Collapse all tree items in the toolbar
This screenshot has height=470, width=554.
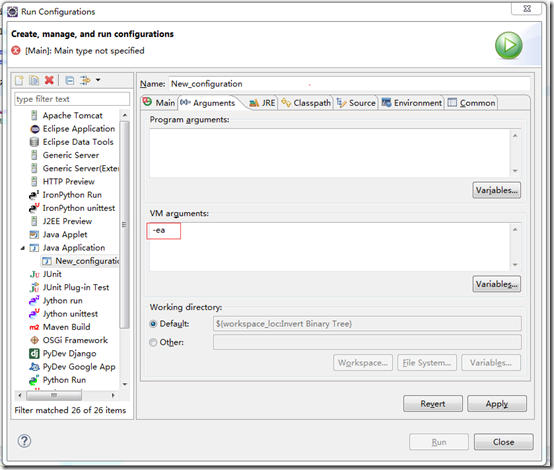click(70, 81)
